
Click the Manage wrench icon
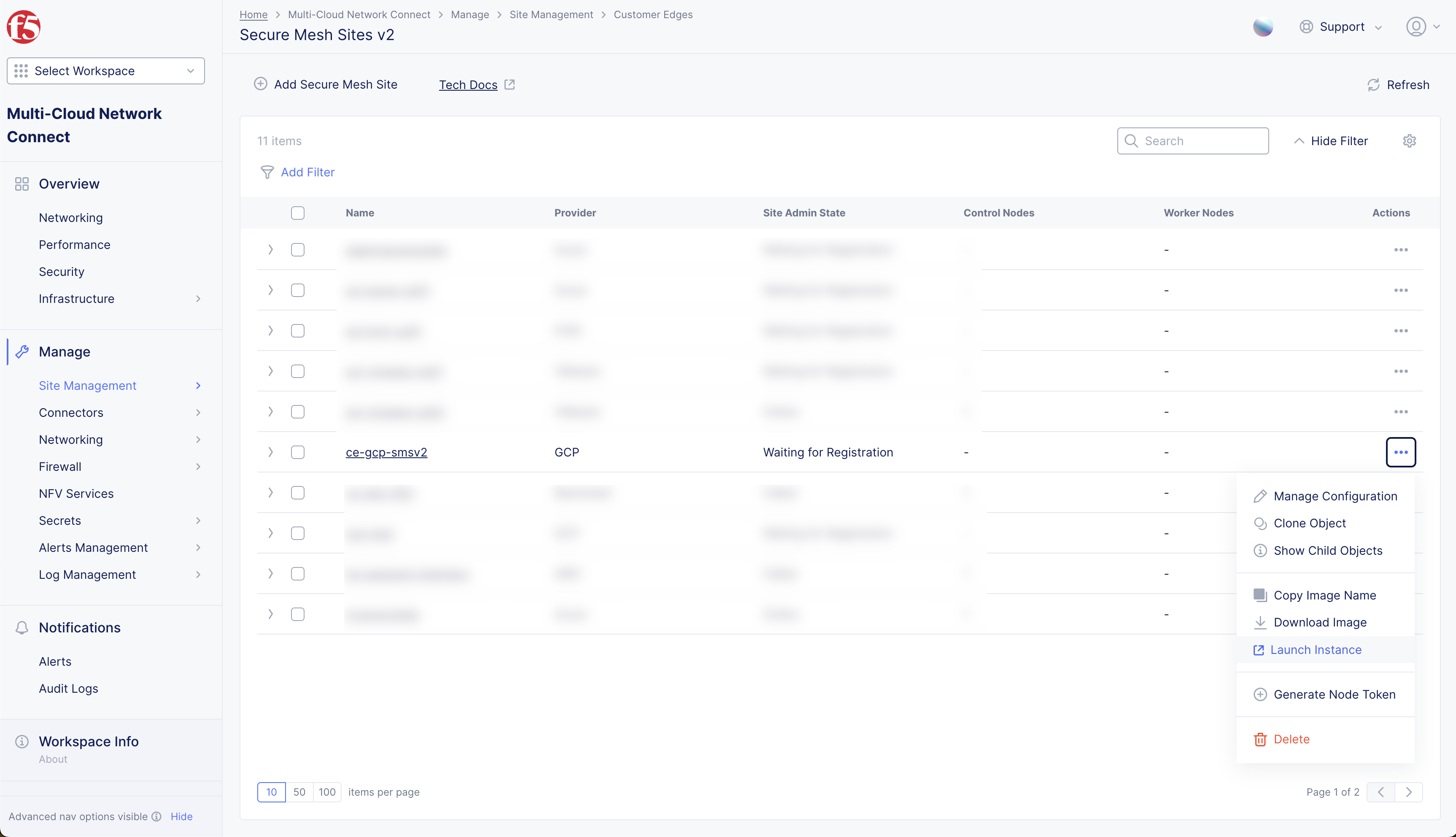point(22,352)
